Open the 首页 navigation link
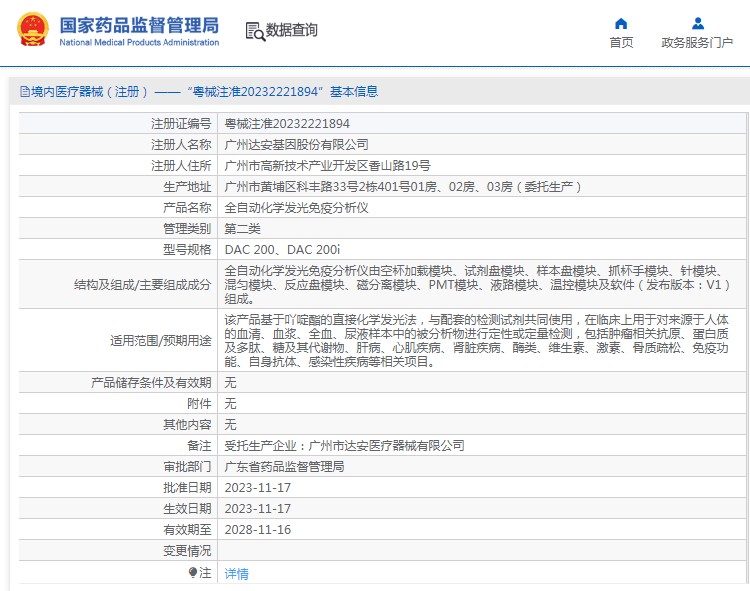The width and height of the screenshot is (750, 591). [621, 43]
